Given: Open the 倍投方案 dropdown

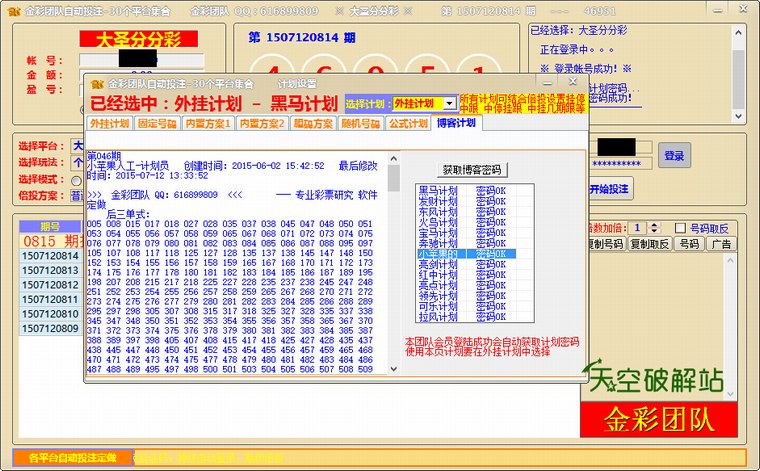Looking at the screenshot, I should pyautogui.click(x=76, y=195).
